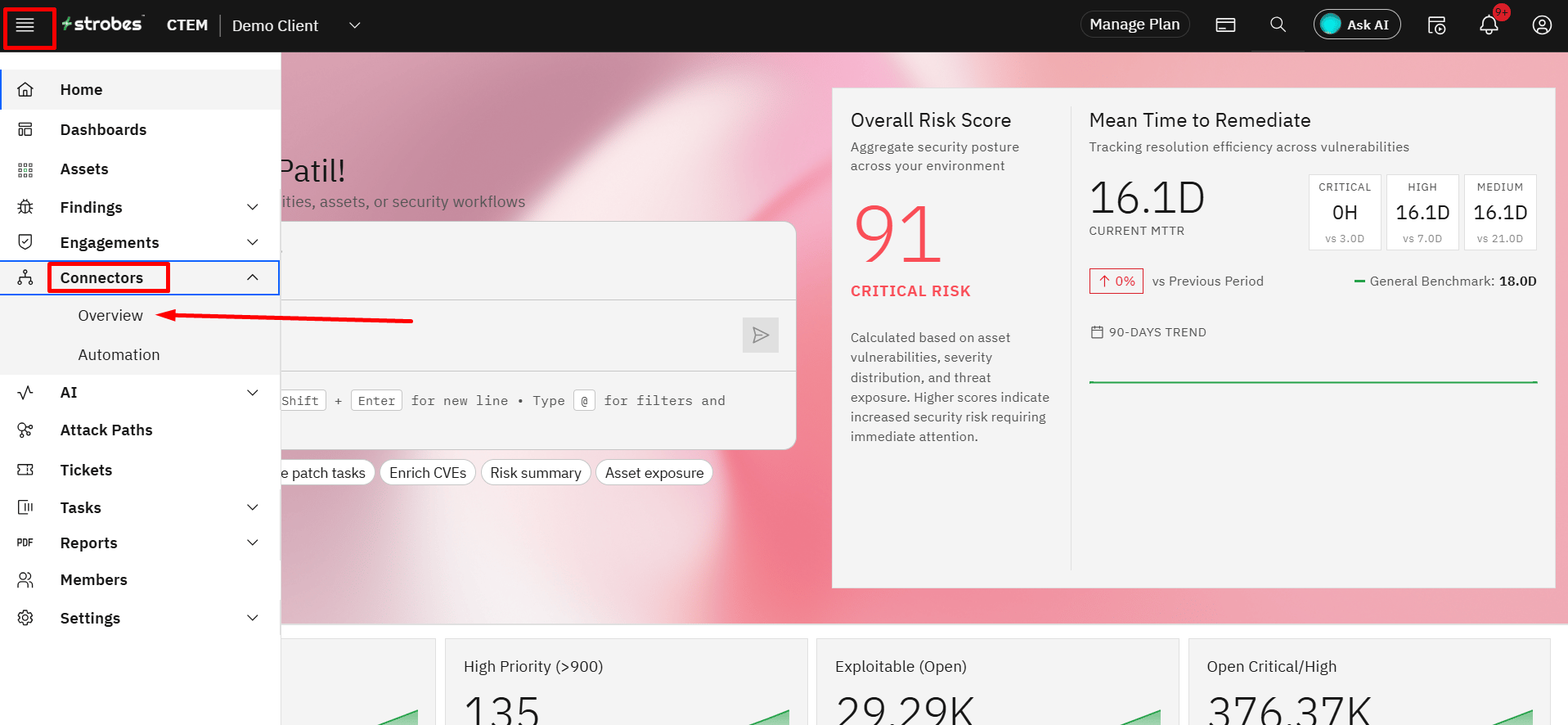Expand the AI menu chevron

click(253, 393)
